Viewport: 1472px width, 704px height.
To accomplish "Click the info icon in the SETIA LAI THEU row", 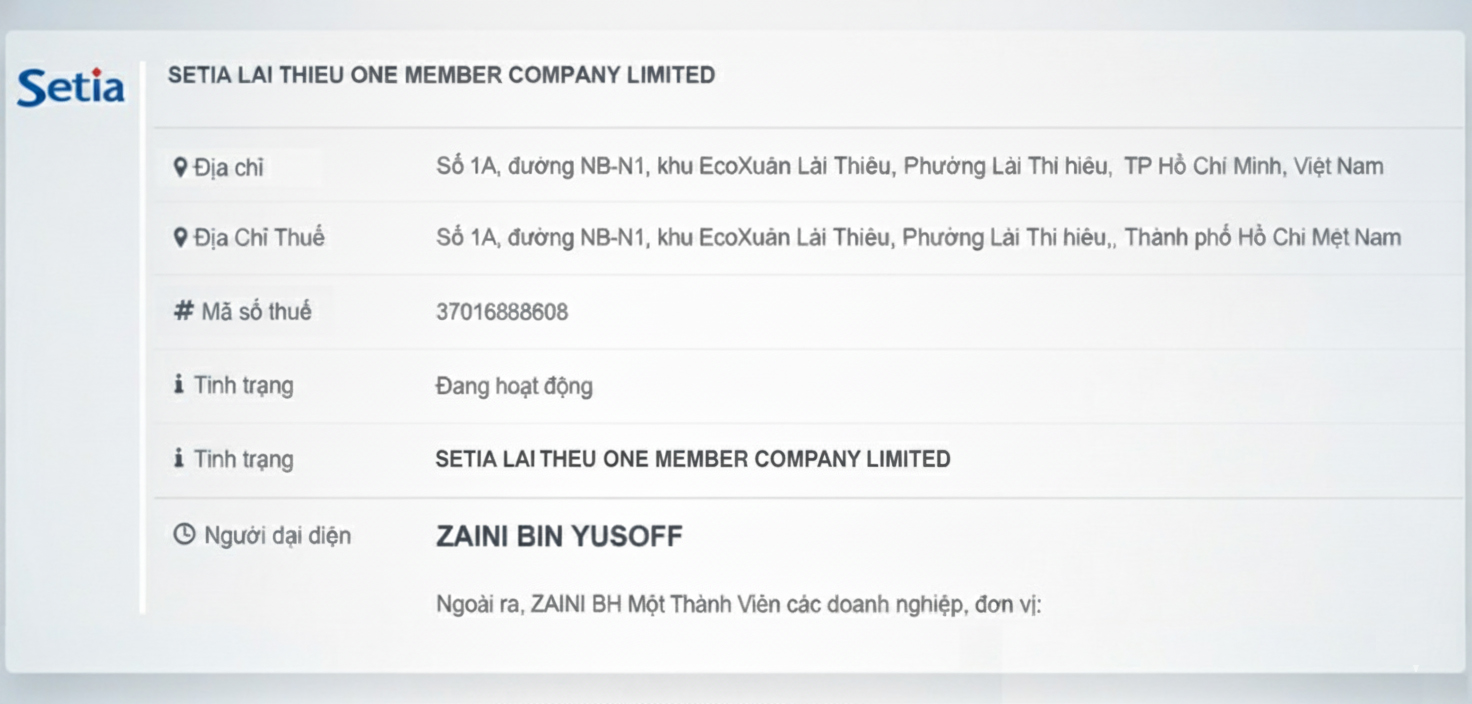I will pos(179,459).
